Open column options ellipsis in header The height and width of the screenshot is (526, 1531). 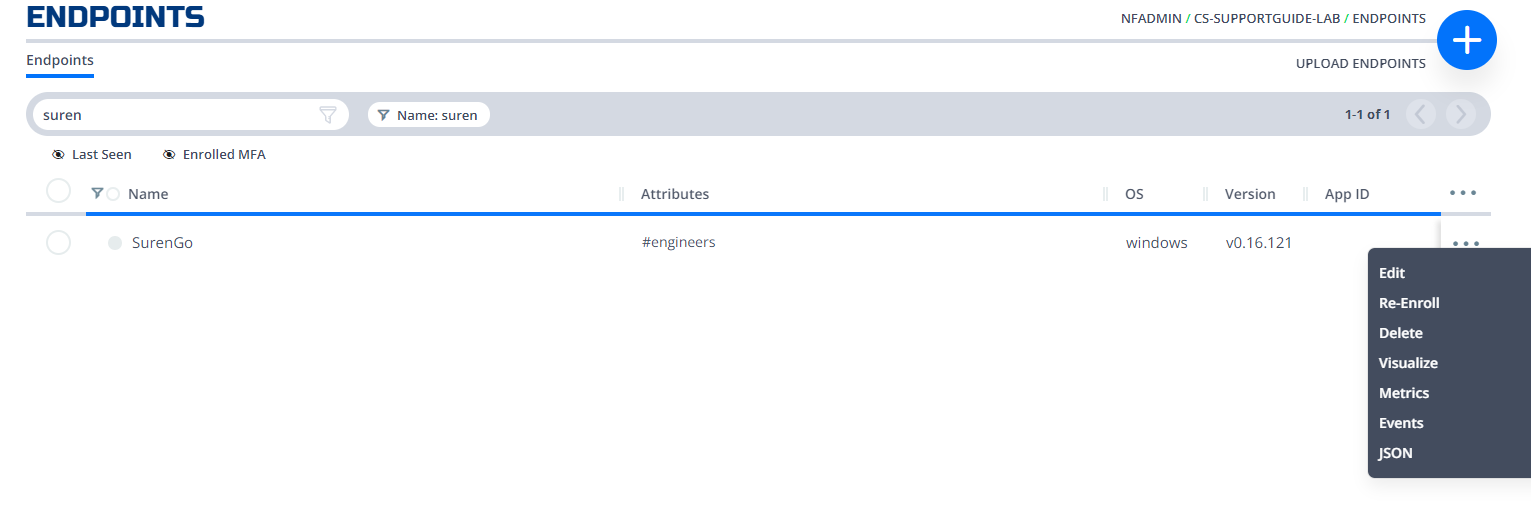1463,193
